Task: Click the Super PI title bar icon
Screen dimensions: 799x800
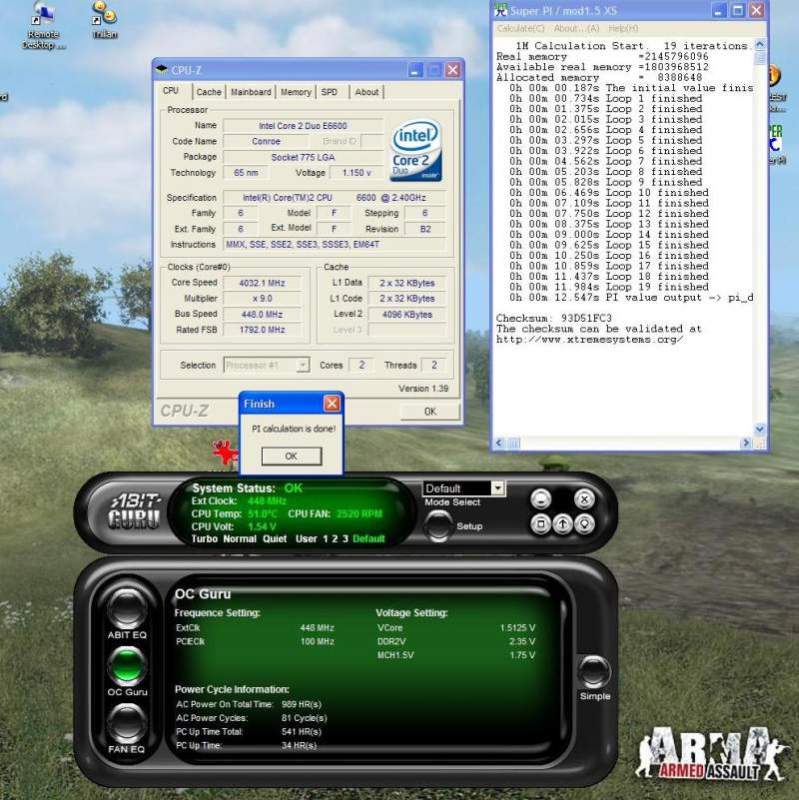Action: [502, 10]
